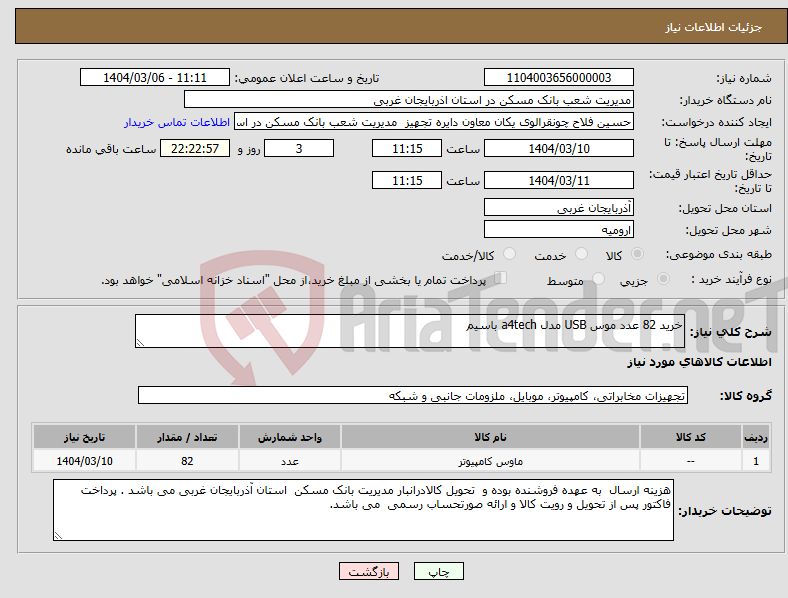
Task: Select the خدمت radio button
Action: (x=581, y=254)
